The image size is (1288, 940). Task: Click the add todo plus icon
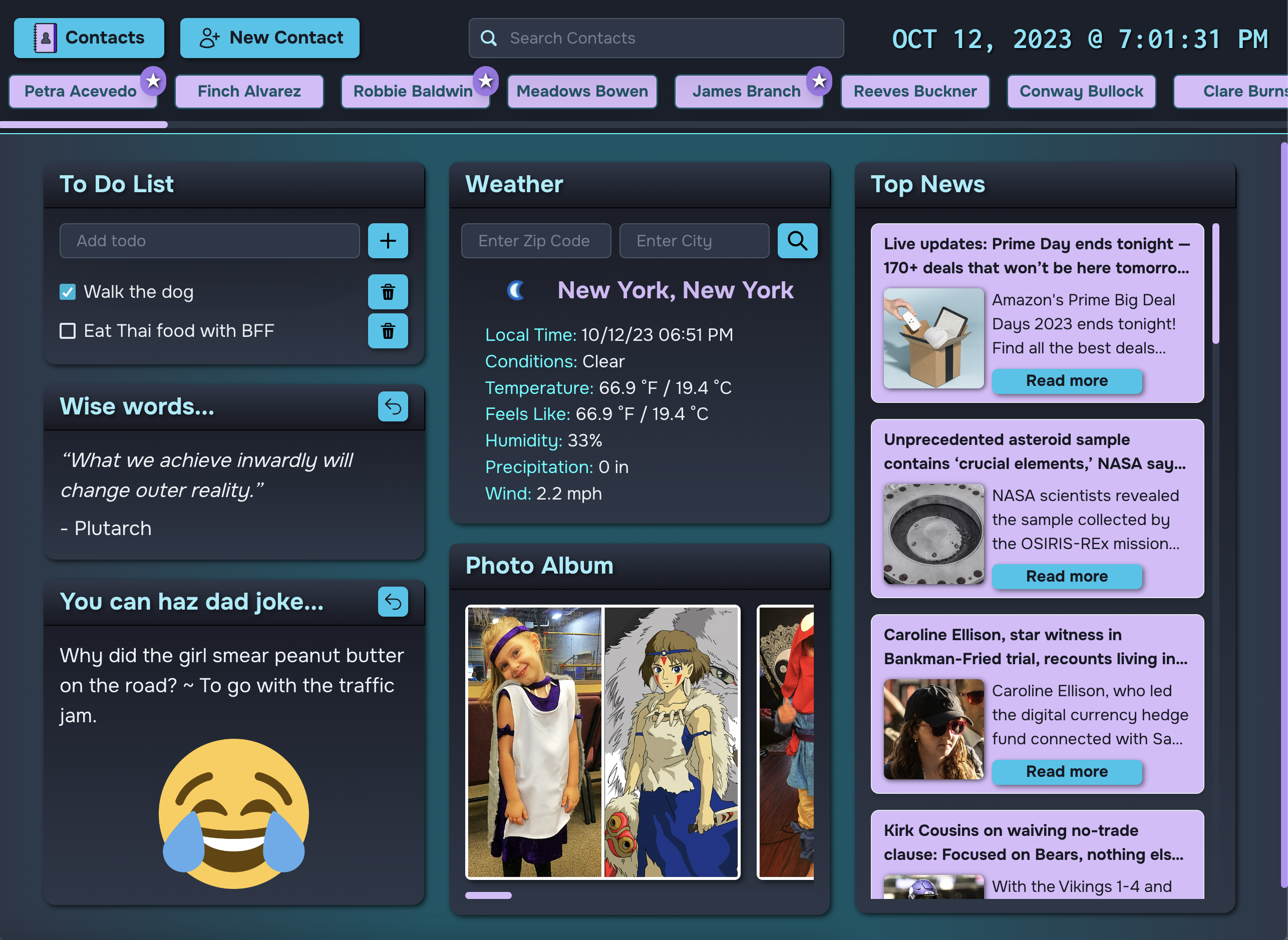(x=388, y=241)
